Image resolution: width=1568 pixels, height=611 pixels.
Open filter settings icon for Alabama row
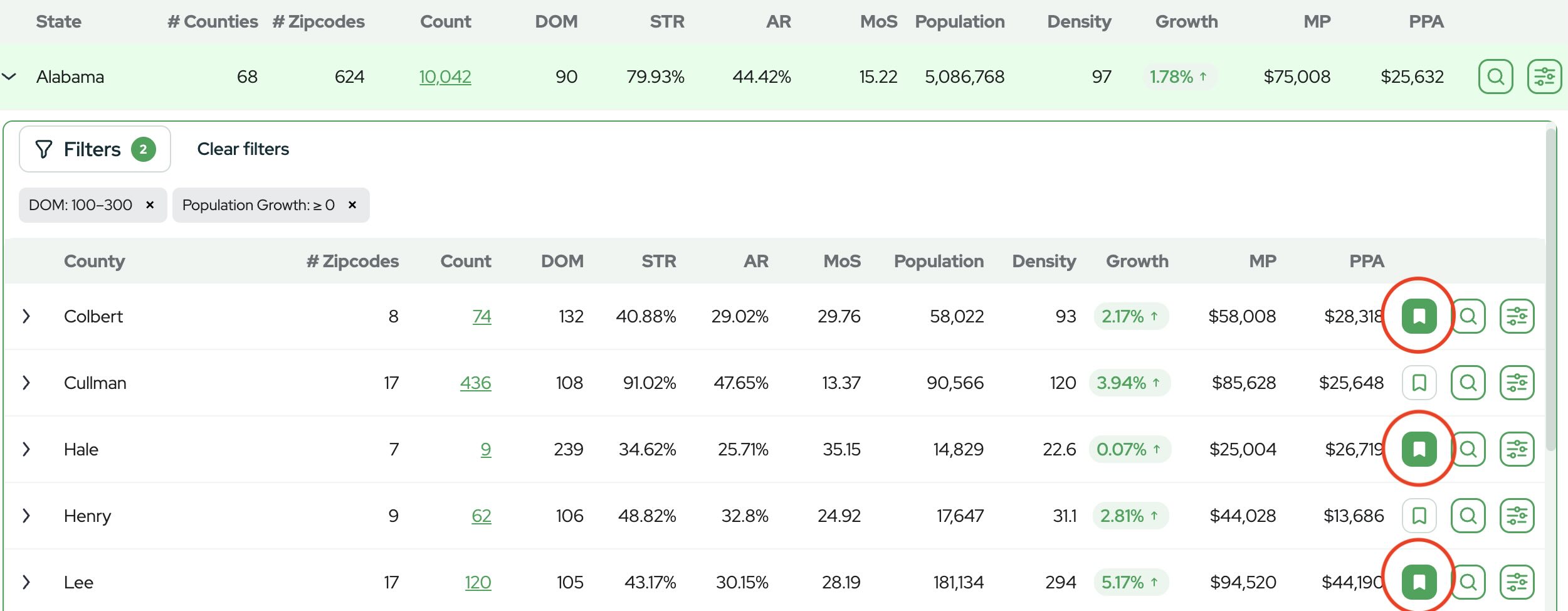[x=1544, y=77]
